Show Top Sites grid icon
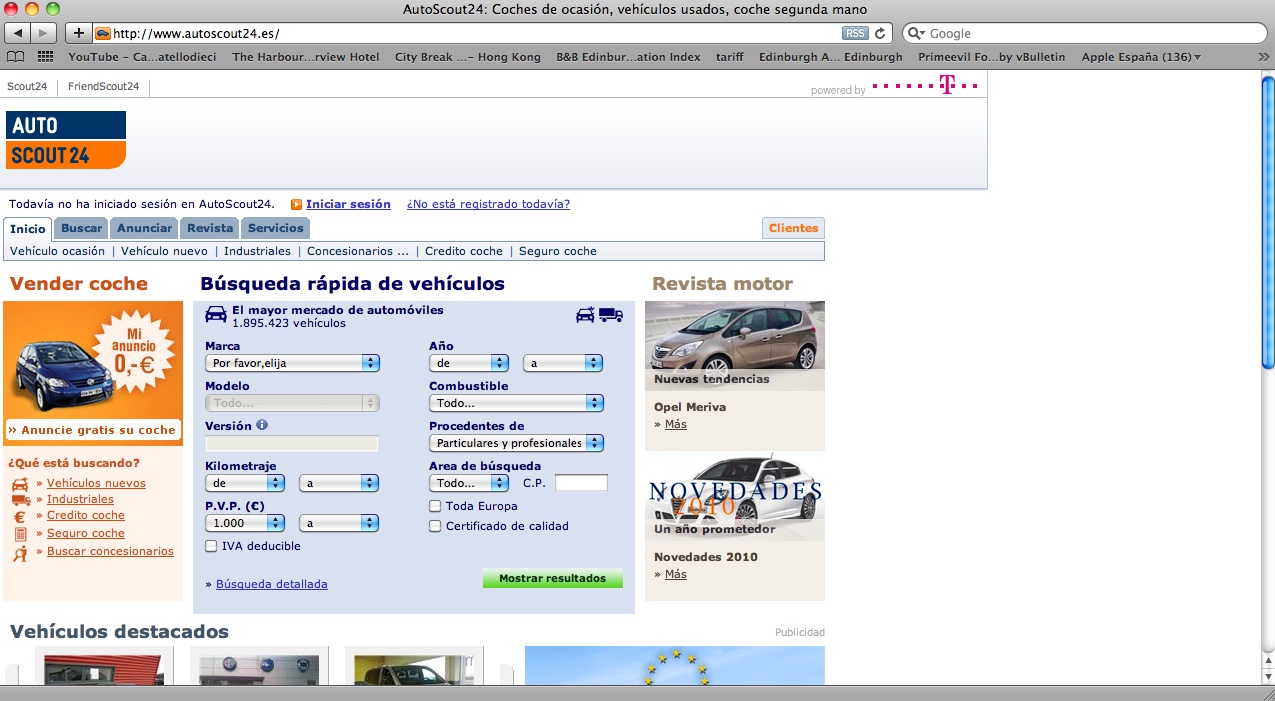This screenshot has width=1275, height=701. tap(45, 57)
